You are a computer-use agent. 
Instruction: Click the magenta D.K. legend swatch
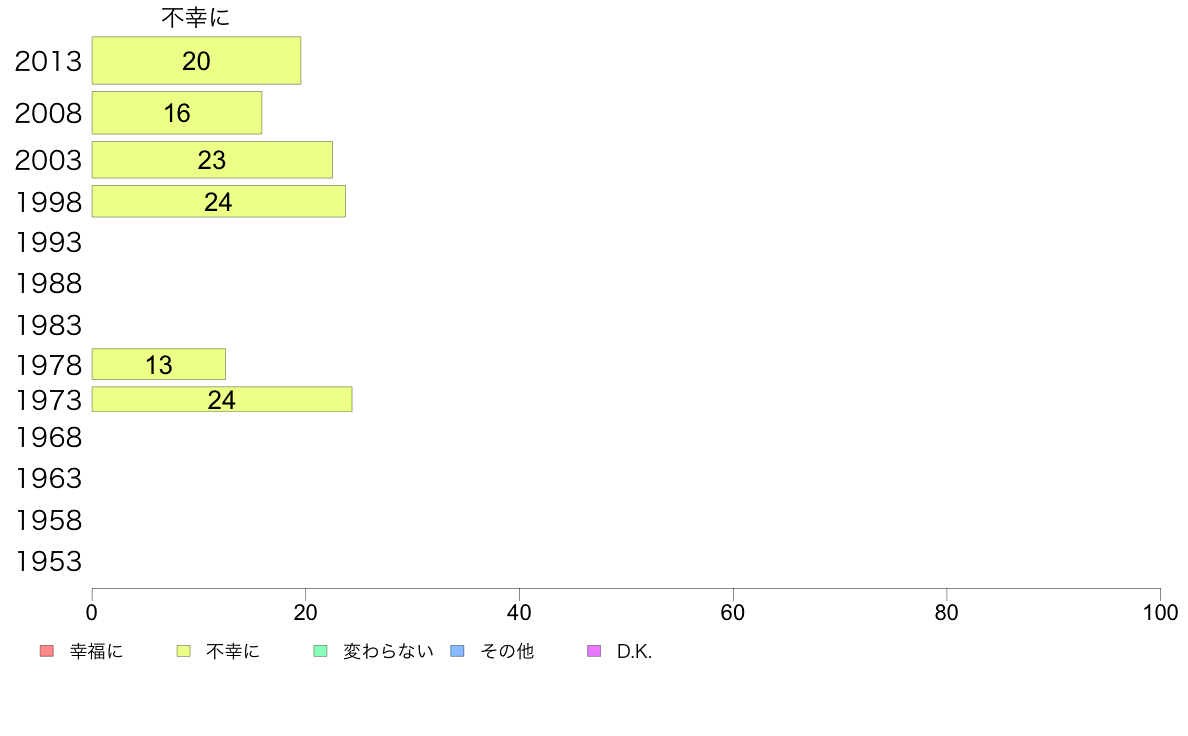tap(594, 651)
